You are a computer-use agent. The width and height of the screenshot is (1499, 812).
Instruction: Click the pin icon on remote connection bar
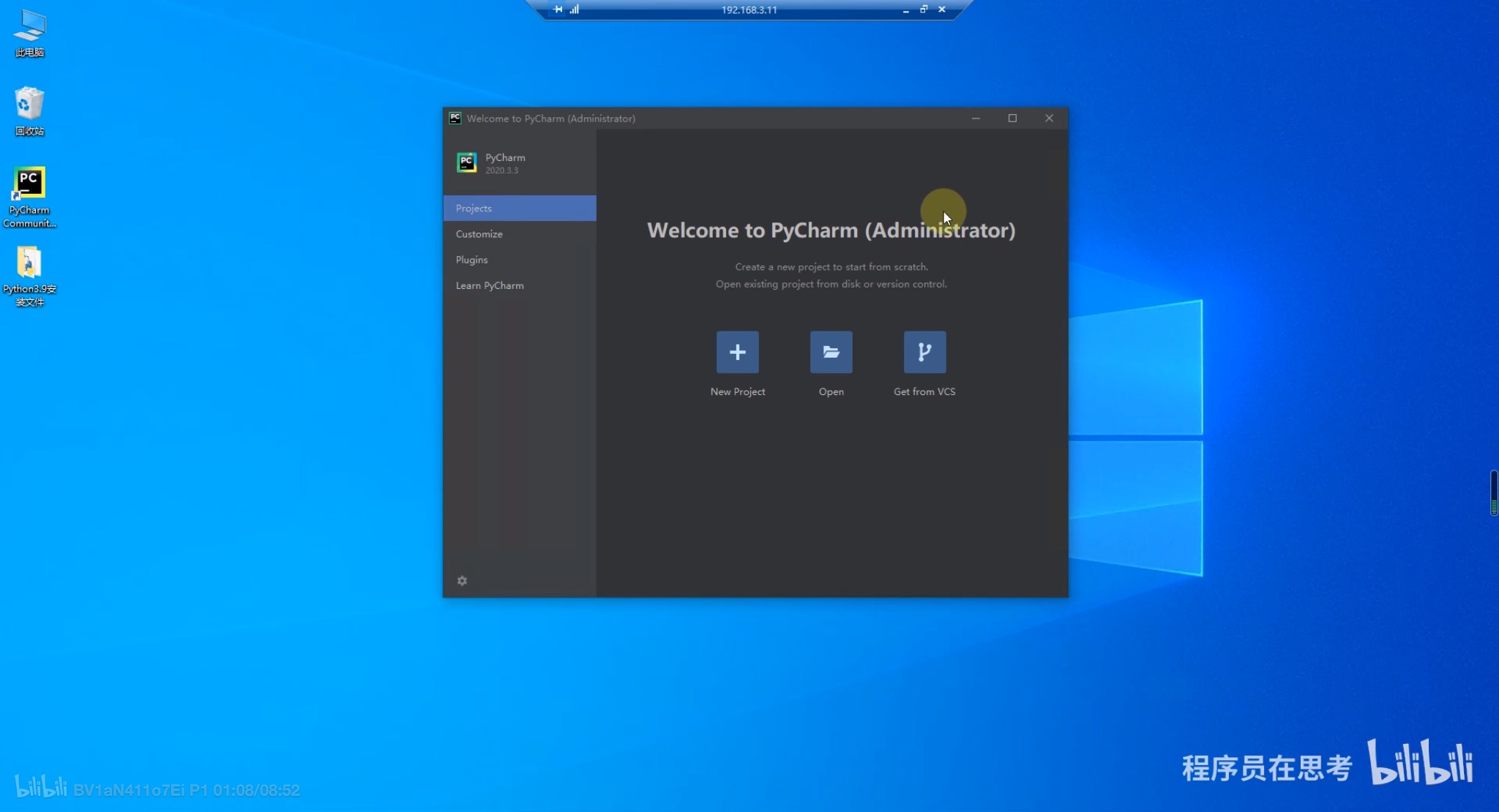tap(558, 10)
